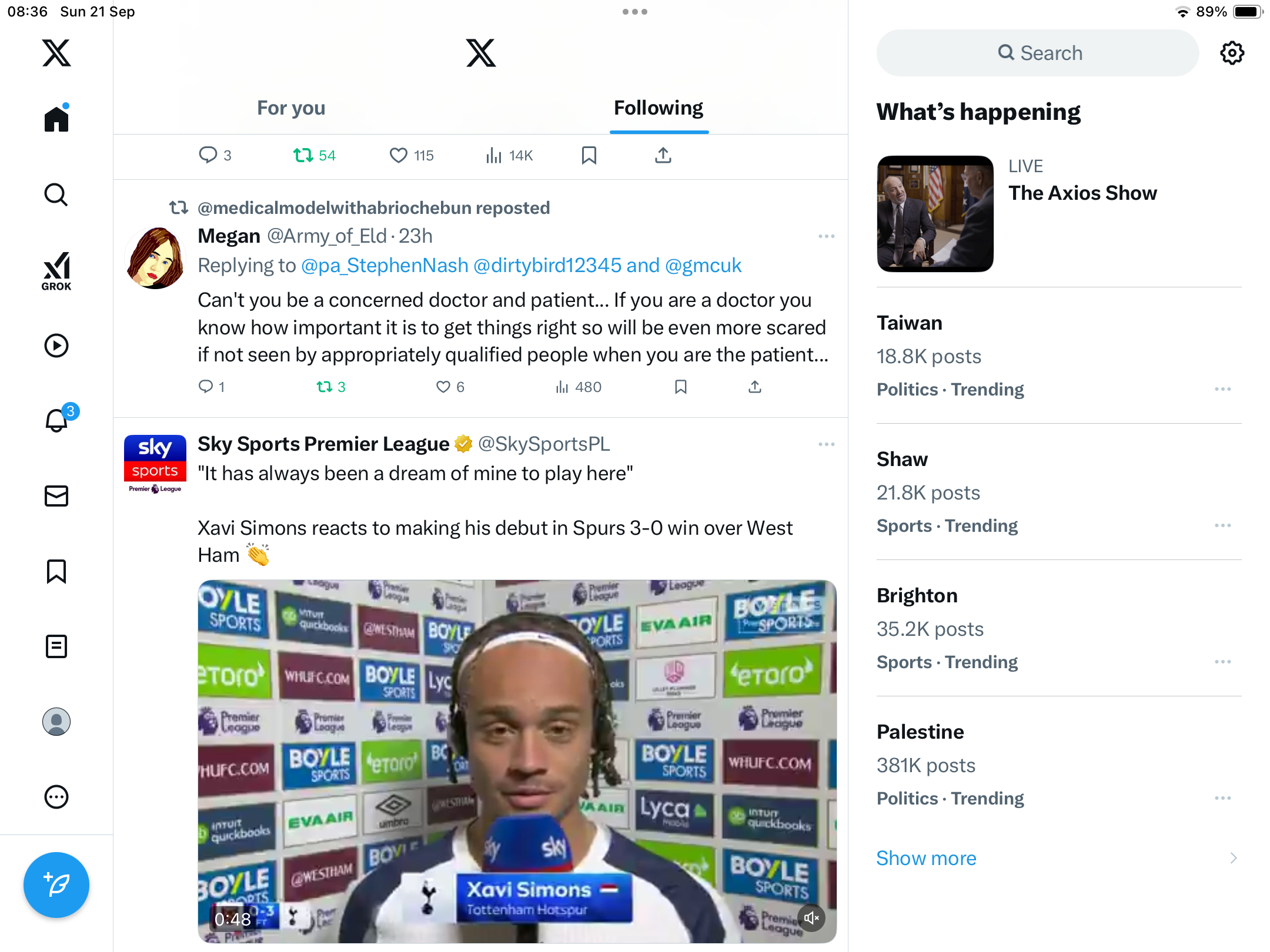Open the sidebar video play icon

coord(56,346)
